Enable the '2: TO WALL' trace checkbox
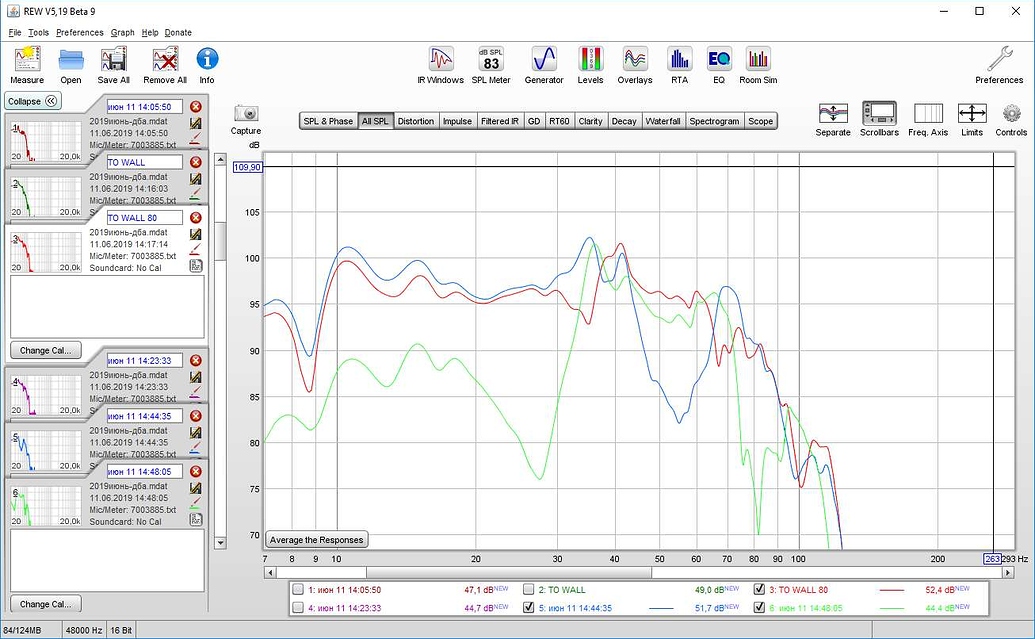This screenshot has height=639, width=1035. pyautogui.click(x=529, y=590)
